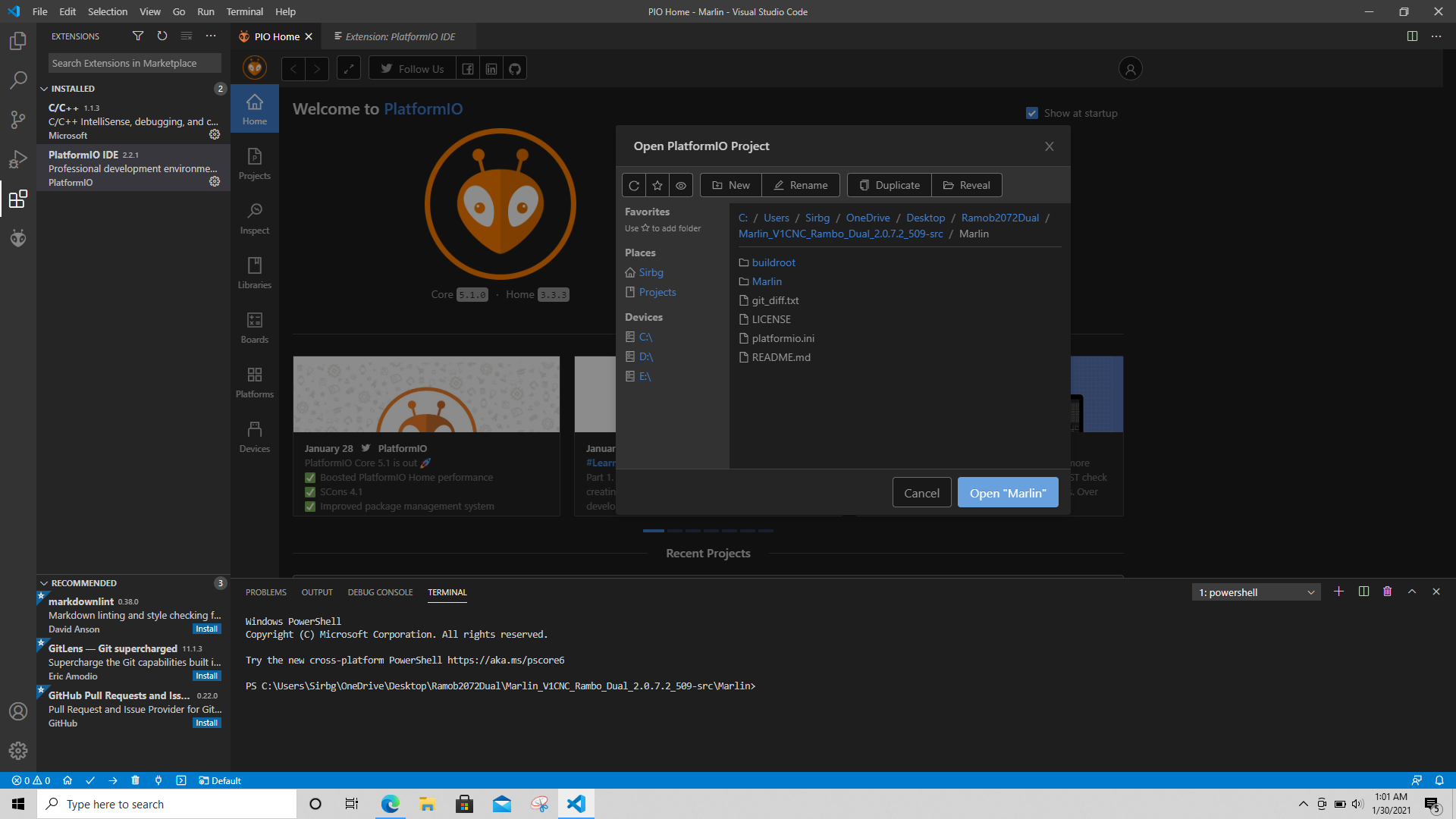Click PlatformIO Upload arrow in status bar

pyautogui.click(x=113, y=780)
